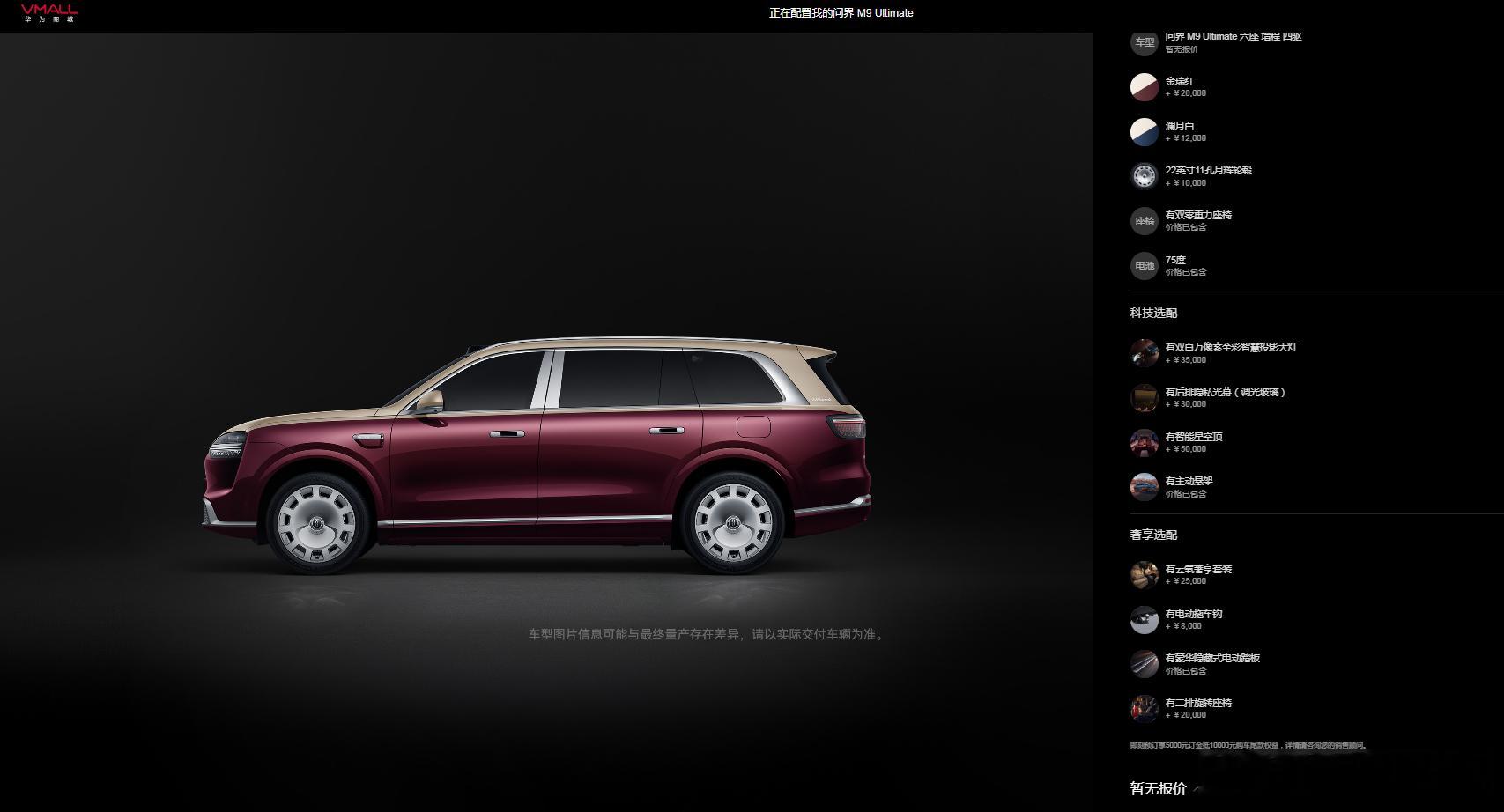
Task: Click the 金瑞红 color name text
Action: pyautogui.click(x=1180, y=81)
